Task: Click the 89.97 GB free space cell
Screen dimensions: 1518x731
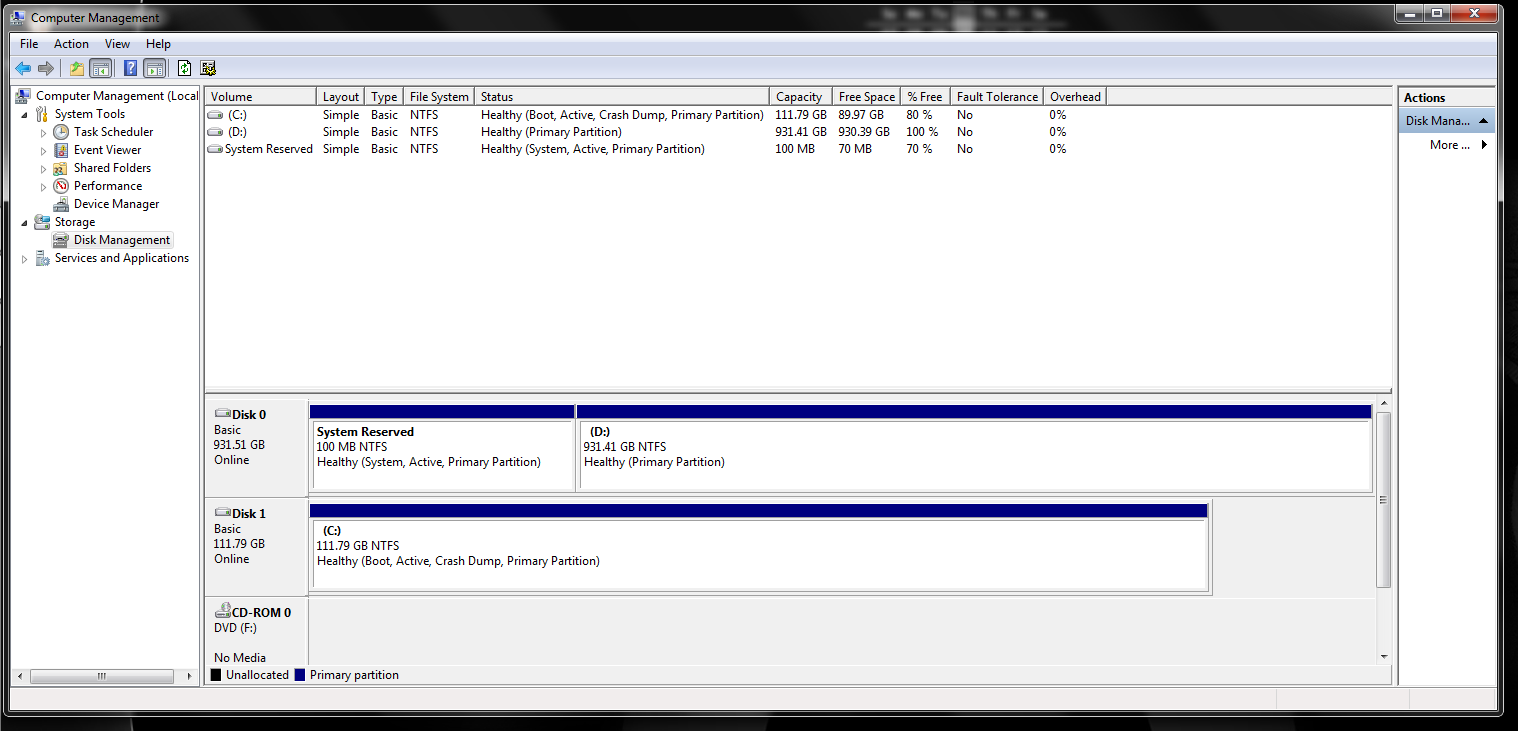Action: point(861,115)
